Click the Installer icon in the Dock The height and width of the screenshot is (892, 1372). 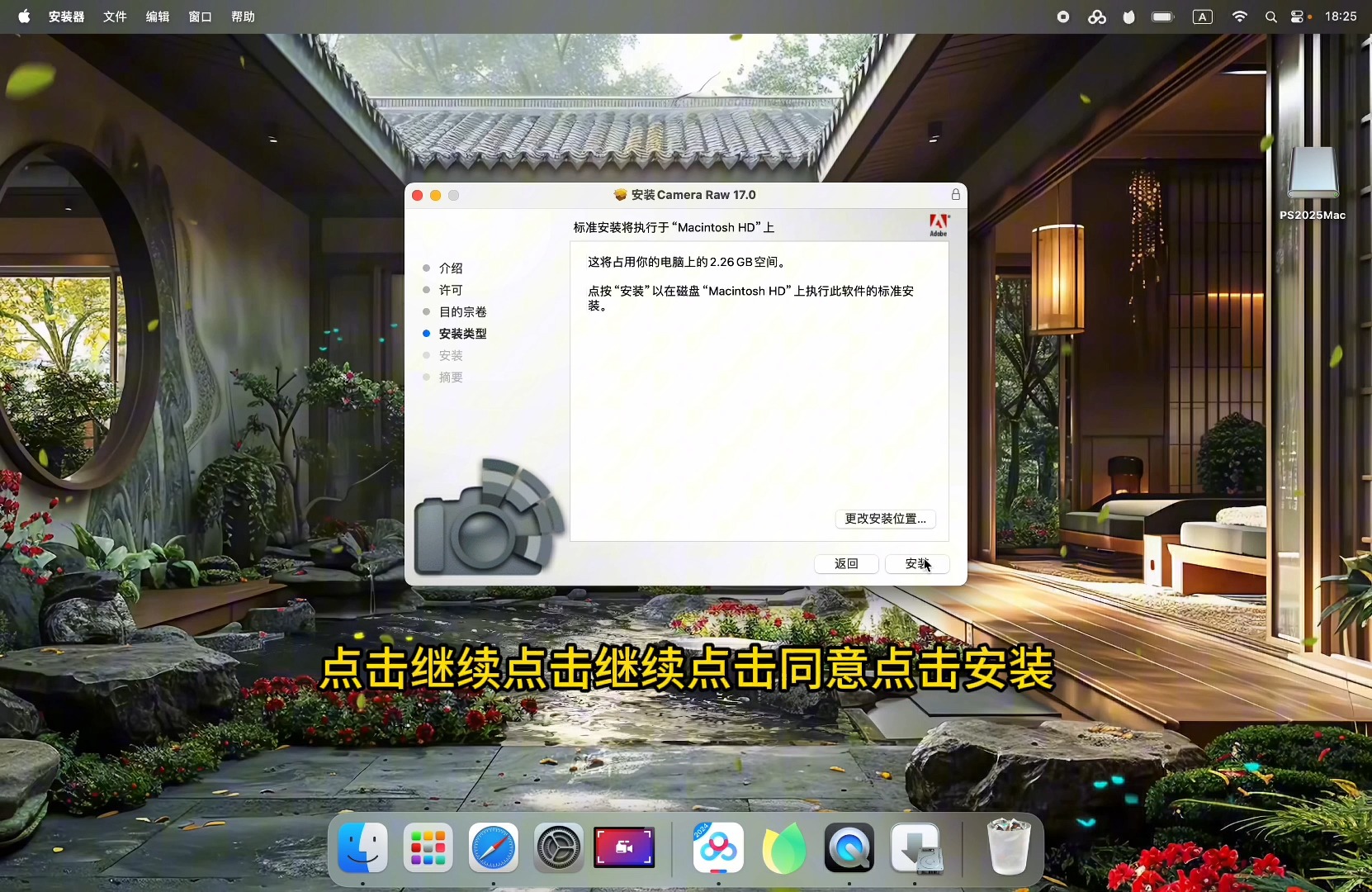(x=915, y=847)
